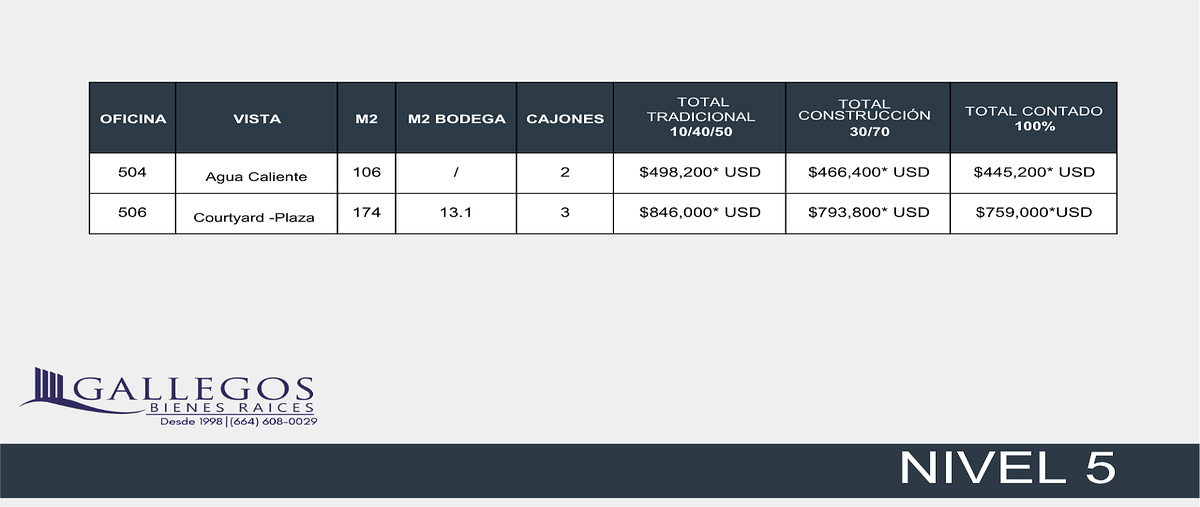This screenshot has width=1200, height=507.
Task: Click the $793,800* USD construction price
Action: (x=868, y=212)
